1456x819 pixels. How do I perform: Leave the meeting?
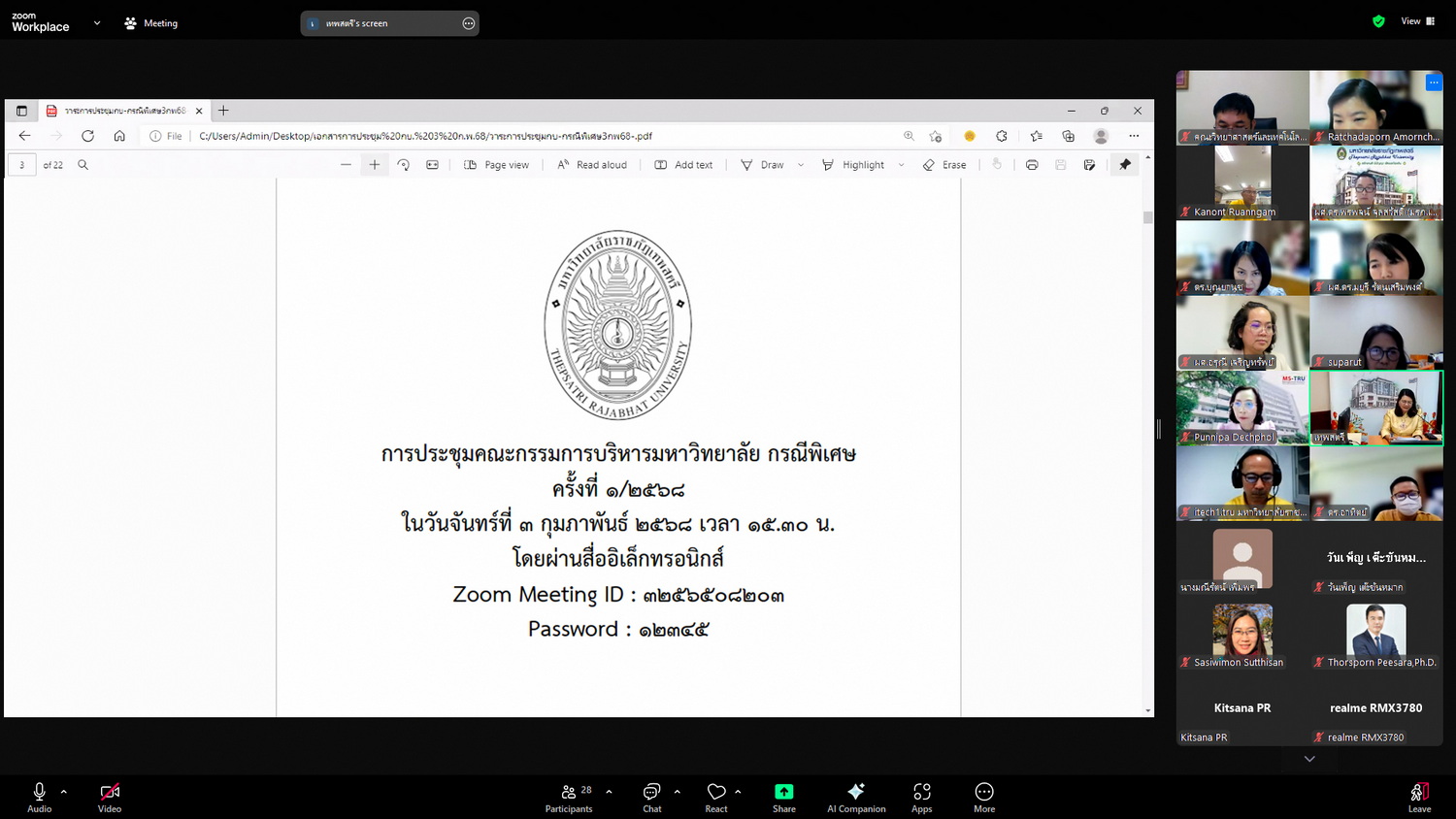pos(1419,797)
